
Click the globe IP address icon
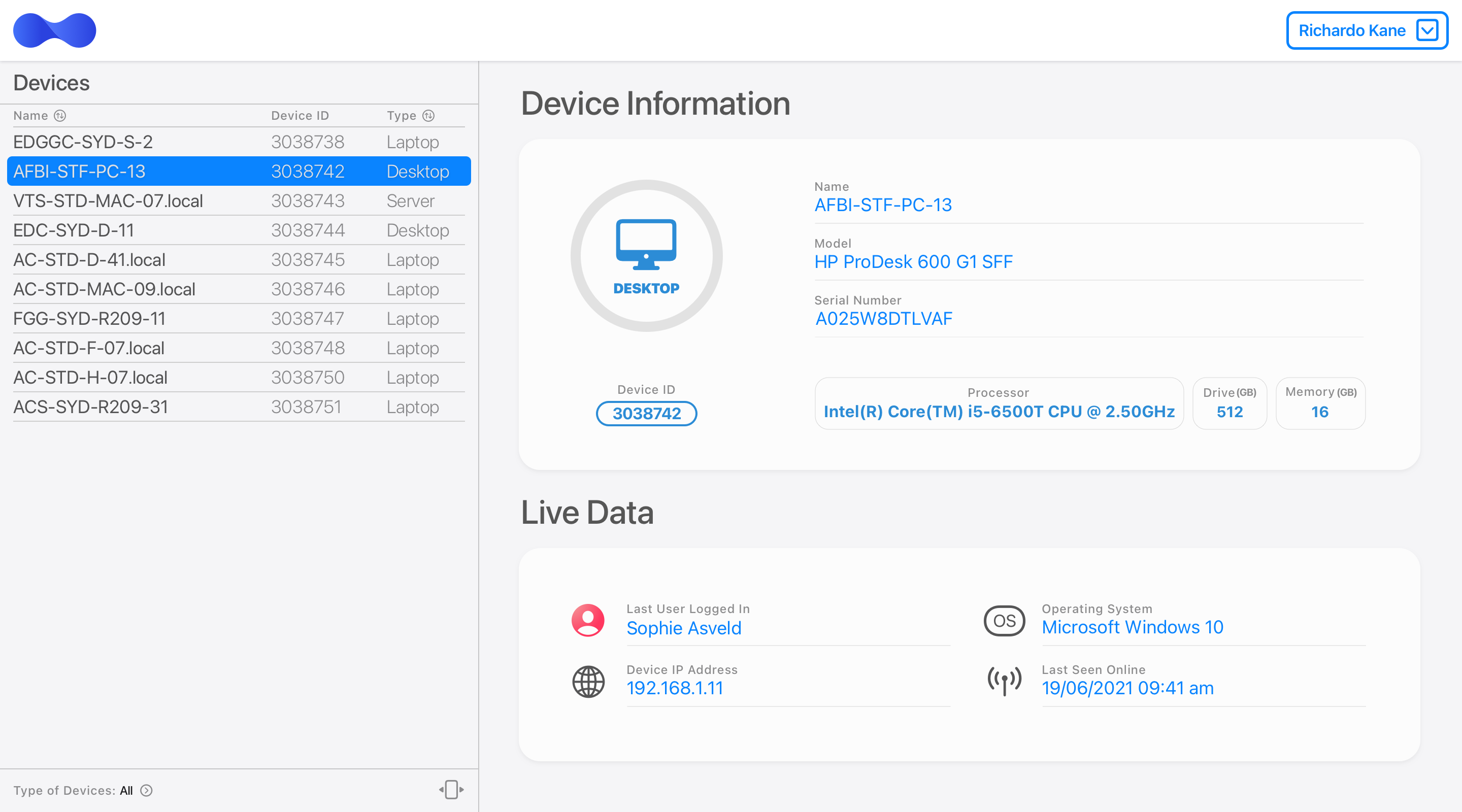(x=588, y=682)
